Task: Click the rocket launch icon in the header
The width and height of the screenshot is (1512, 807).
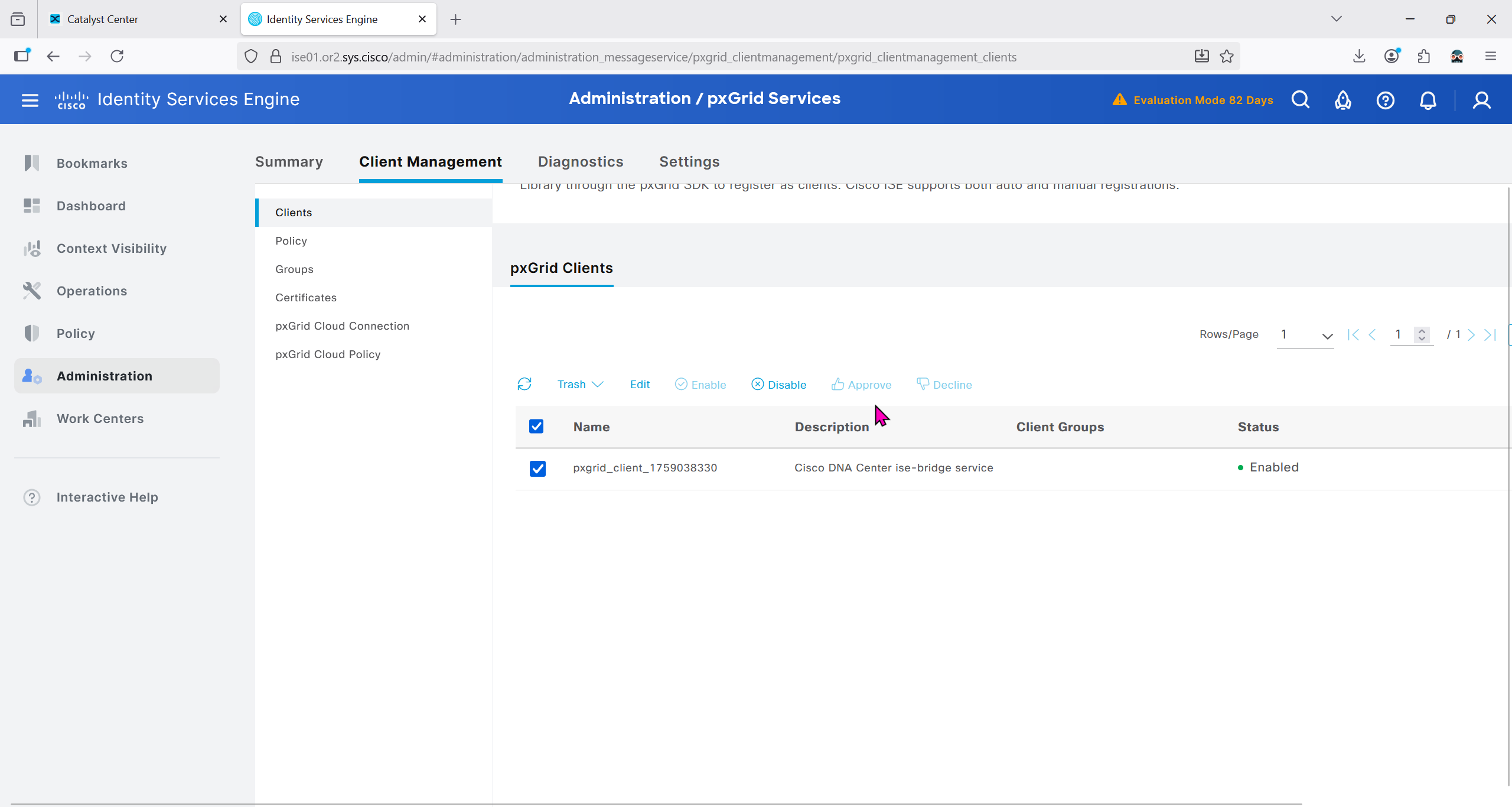Action: [1343, 100]
